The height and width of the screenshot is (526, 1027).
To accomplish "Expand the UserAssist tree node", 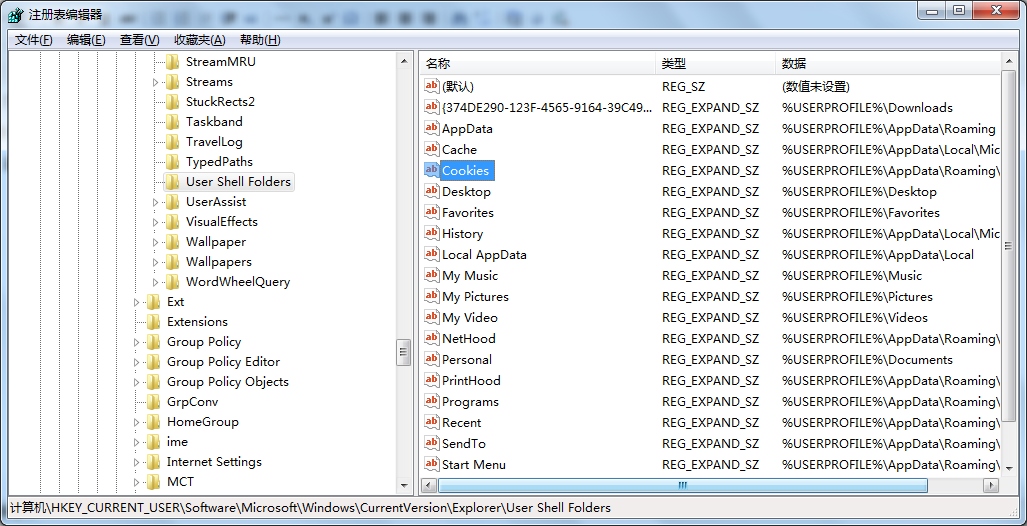I will pos(155,202).
